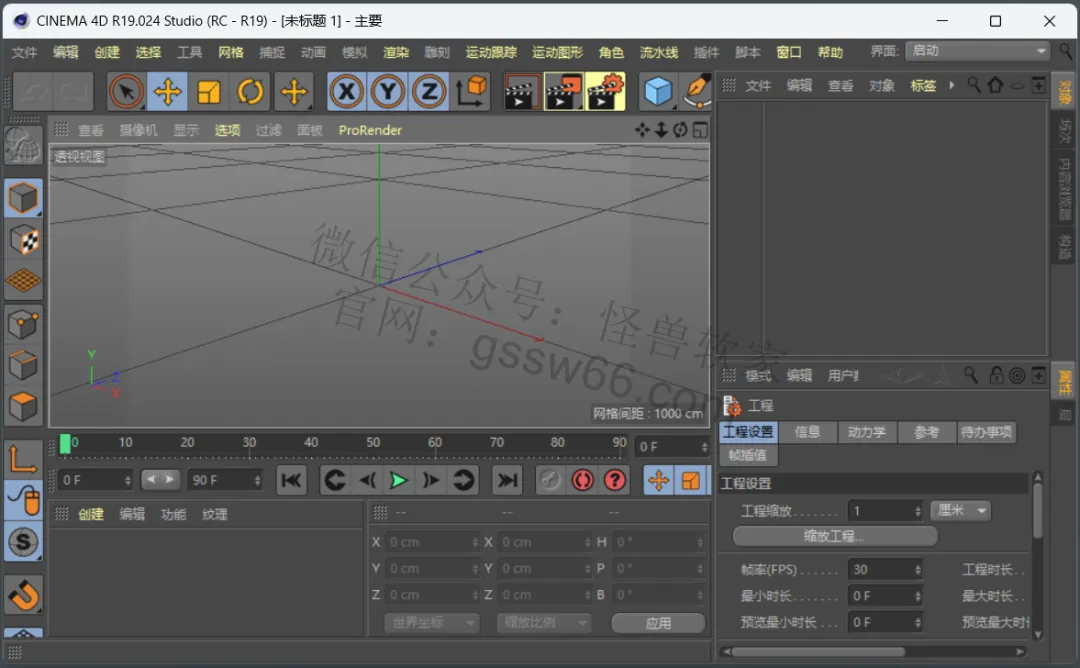Add a Cube primitive object
1080x668 pixels.
tap(657, 92)
